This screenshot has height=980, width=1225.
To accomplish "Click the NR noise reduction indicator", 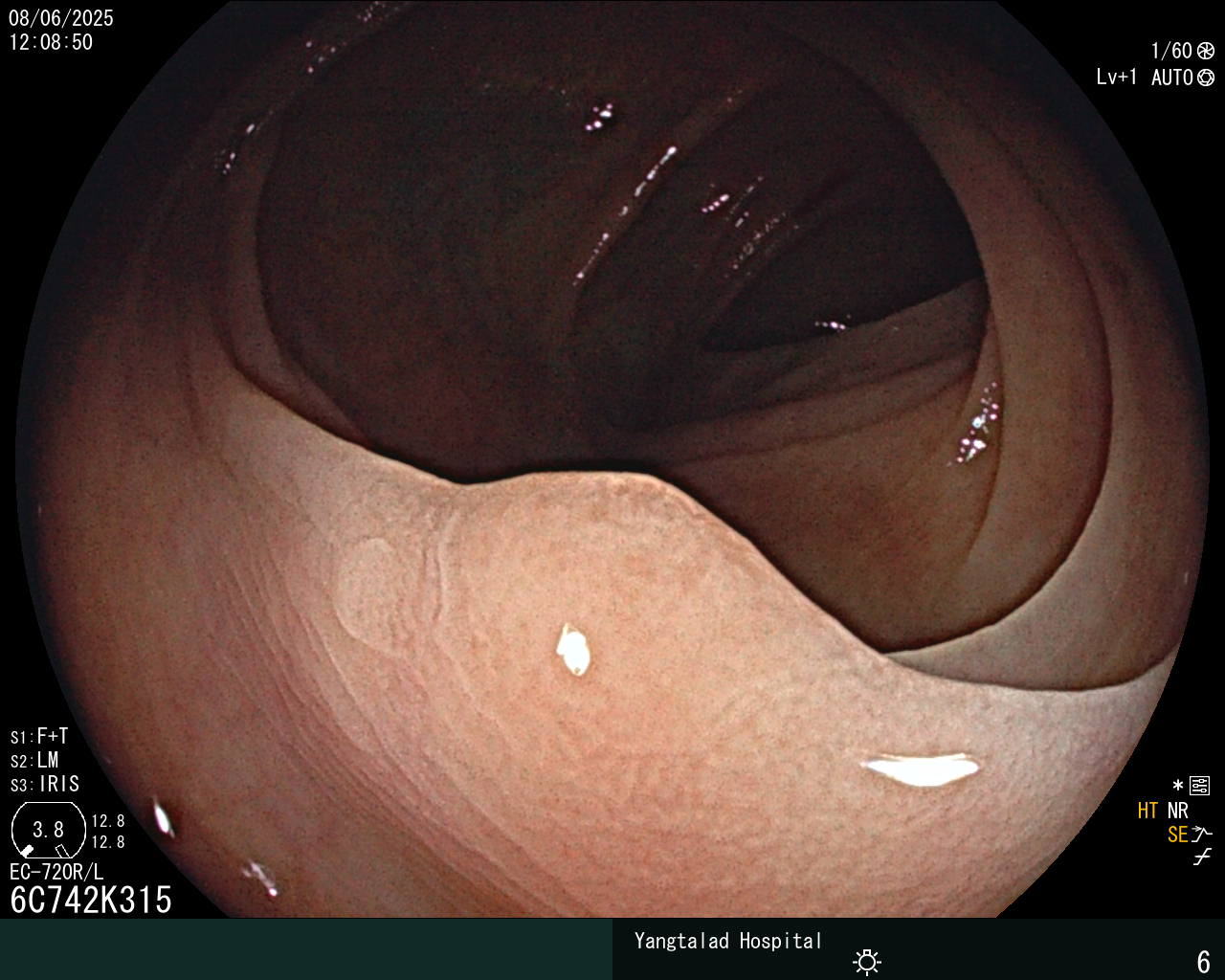I will pos(1178,811).
